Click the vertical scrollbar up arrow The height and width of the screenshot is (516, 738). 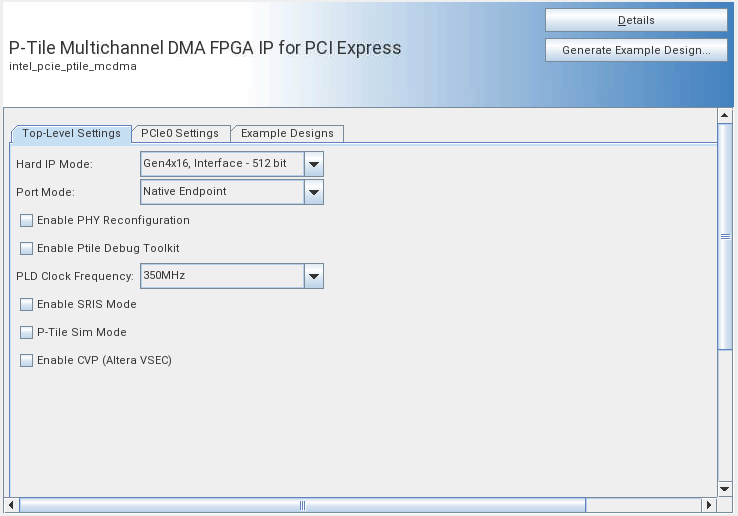click(x=725, y=115)
